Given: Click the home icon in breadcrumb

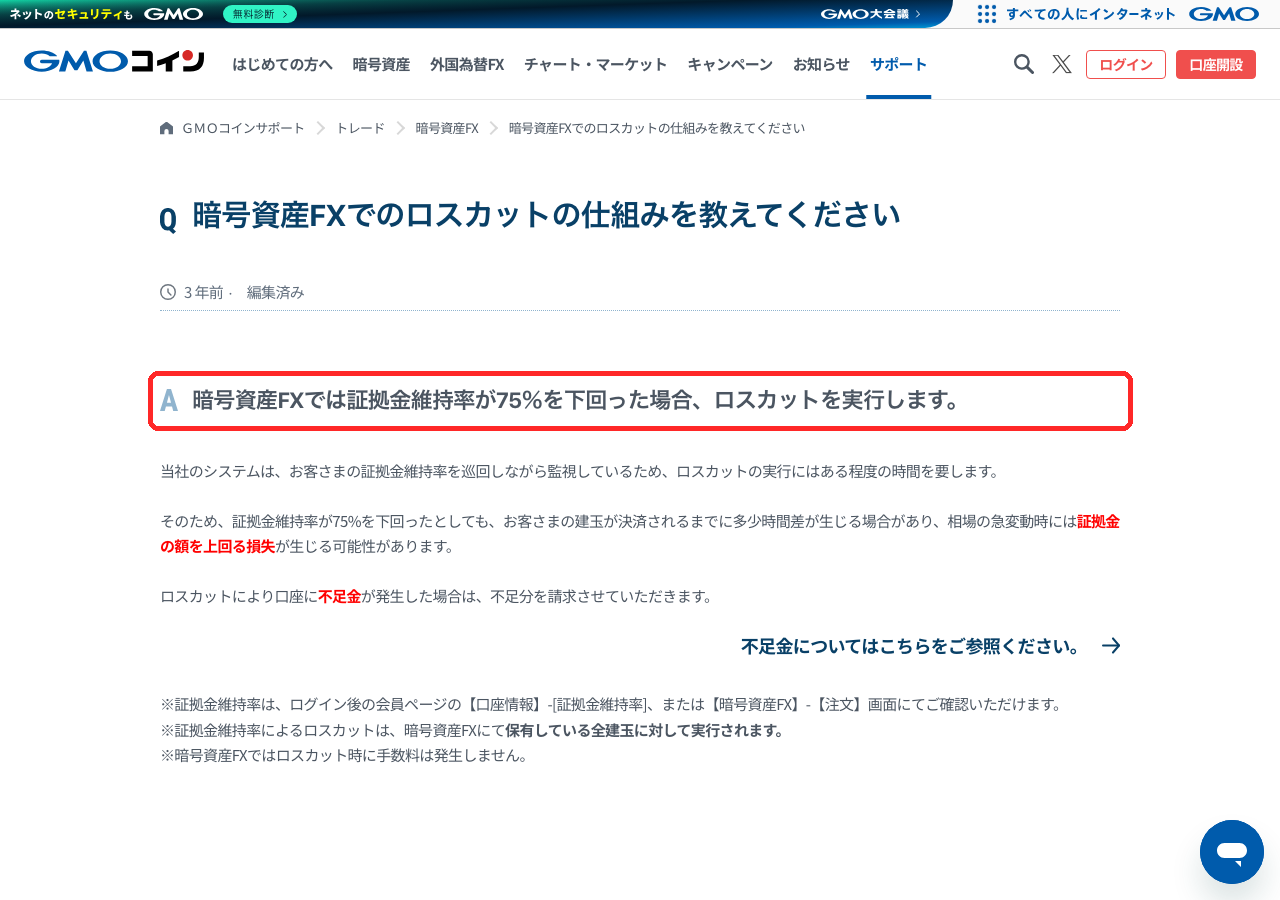Looking at the screenshot, I should click(x=167, y=128).
